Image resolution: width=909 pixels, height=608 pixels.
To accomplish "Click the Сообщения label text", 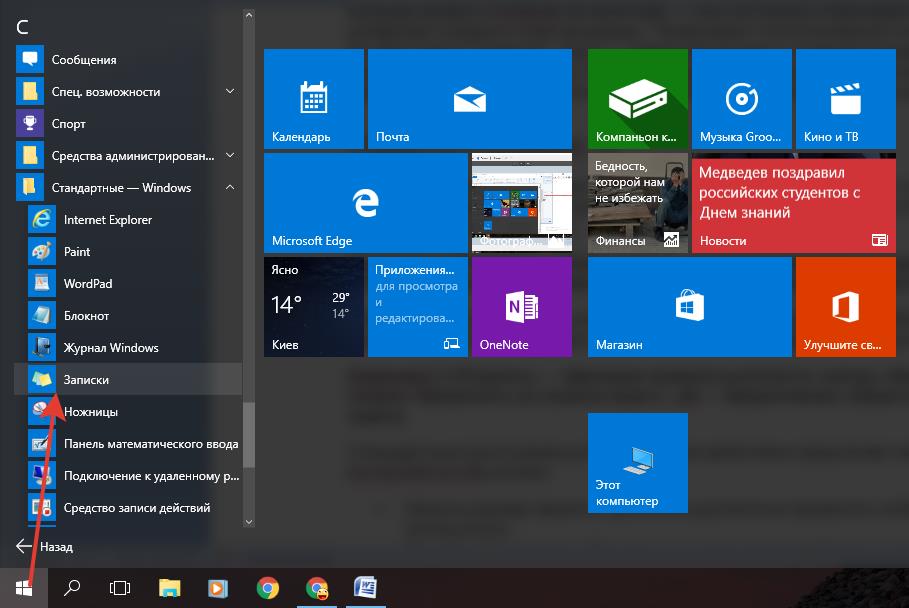I will (x=83, y=59).
